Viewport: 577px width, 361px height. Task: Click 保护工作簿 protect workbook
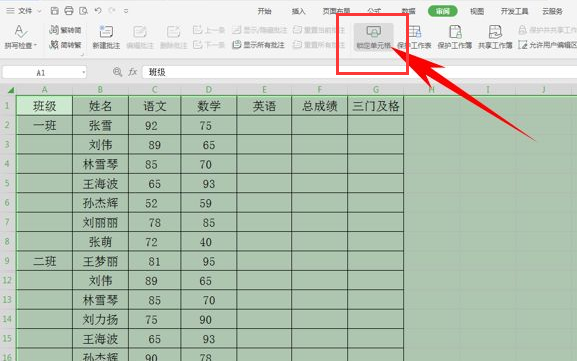(x=455, y=37)
